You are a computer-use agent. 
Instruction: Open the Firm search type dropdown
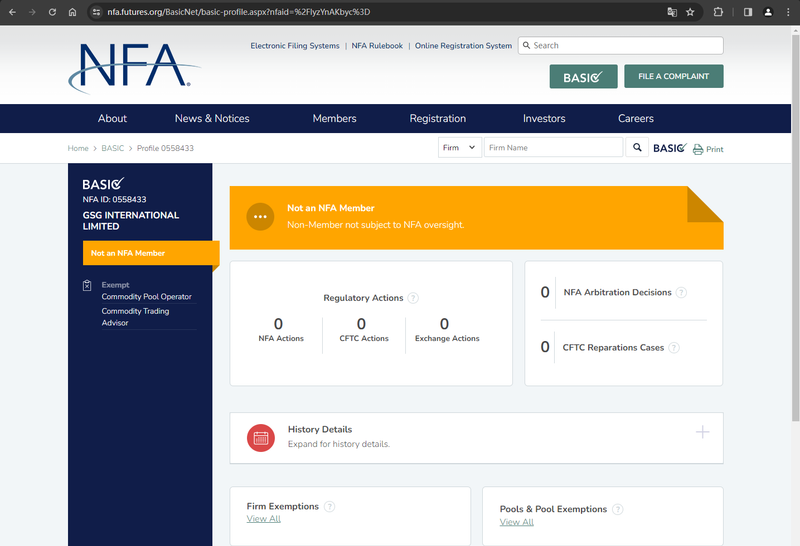pyautogui.click(x=460, y=147)
